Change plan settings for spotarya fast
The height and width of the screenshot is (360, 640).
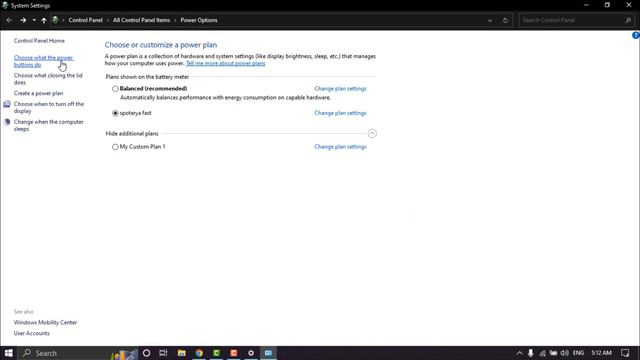click(340, 113)
